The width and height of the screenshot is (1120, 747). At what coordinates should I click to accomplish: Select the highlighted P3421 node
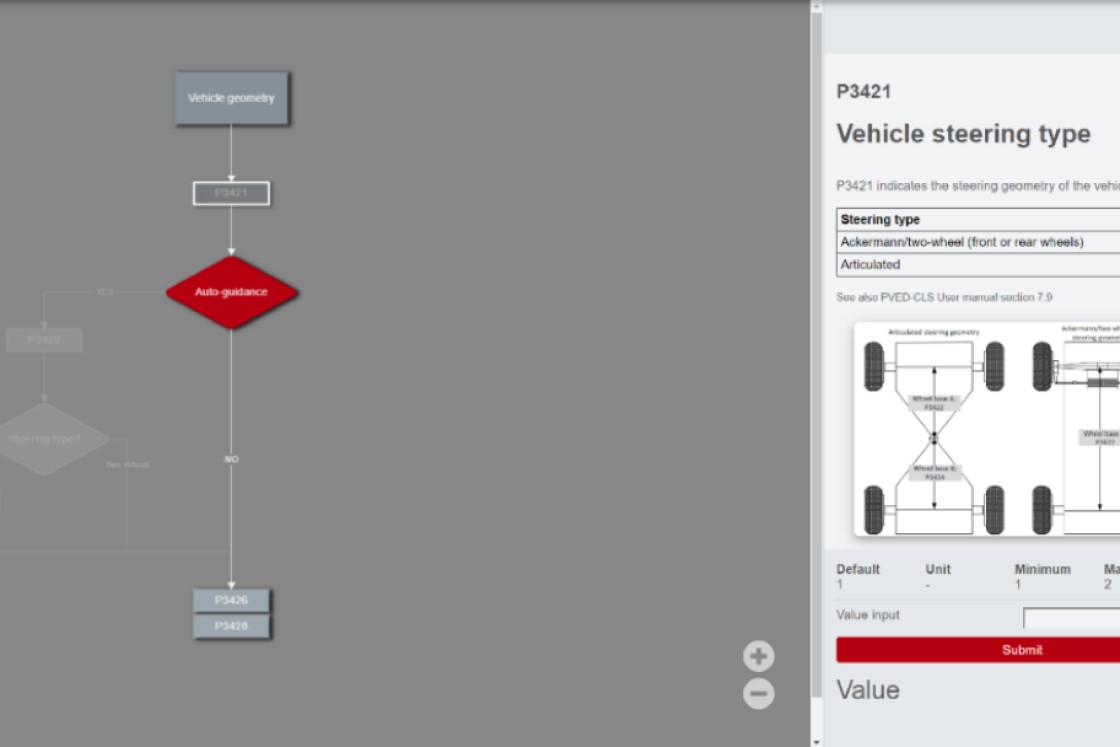(x=231, y=193)
